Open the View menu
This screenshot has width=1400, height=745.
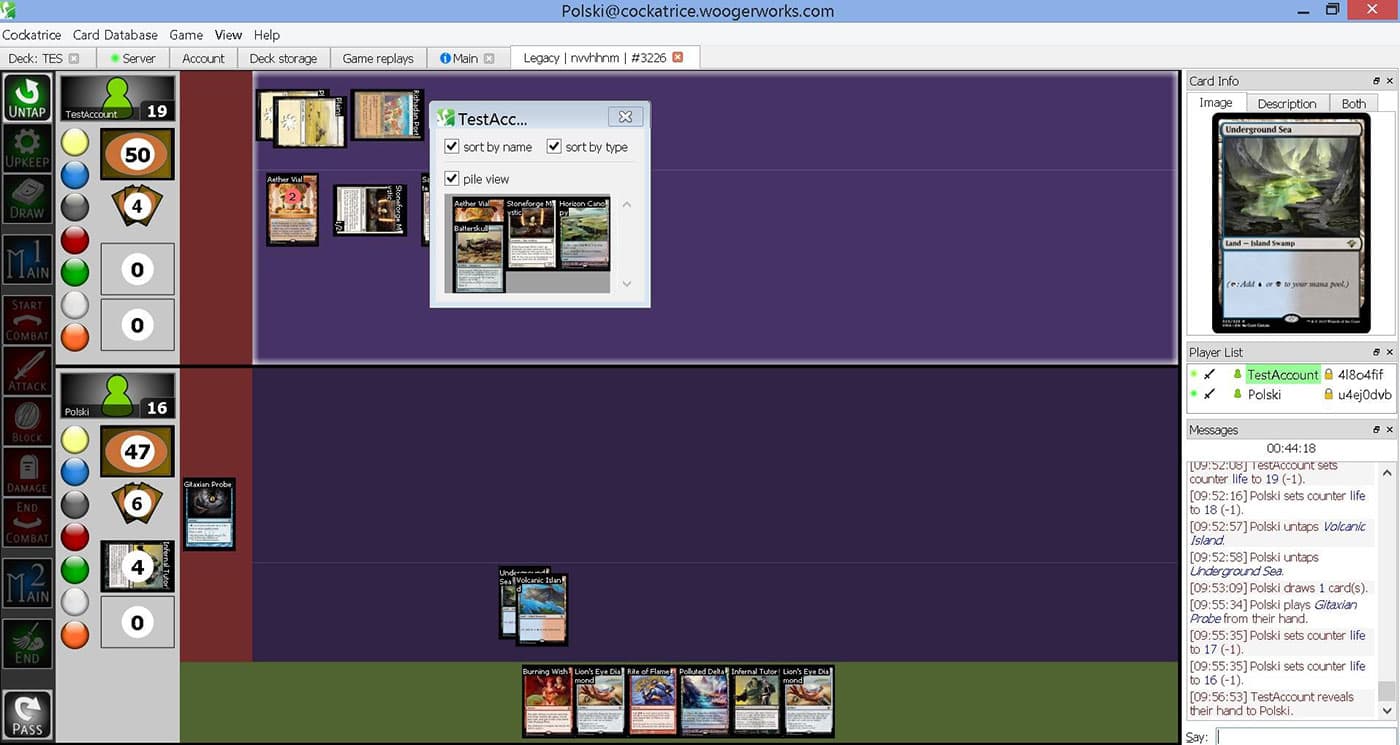(228, 34)
